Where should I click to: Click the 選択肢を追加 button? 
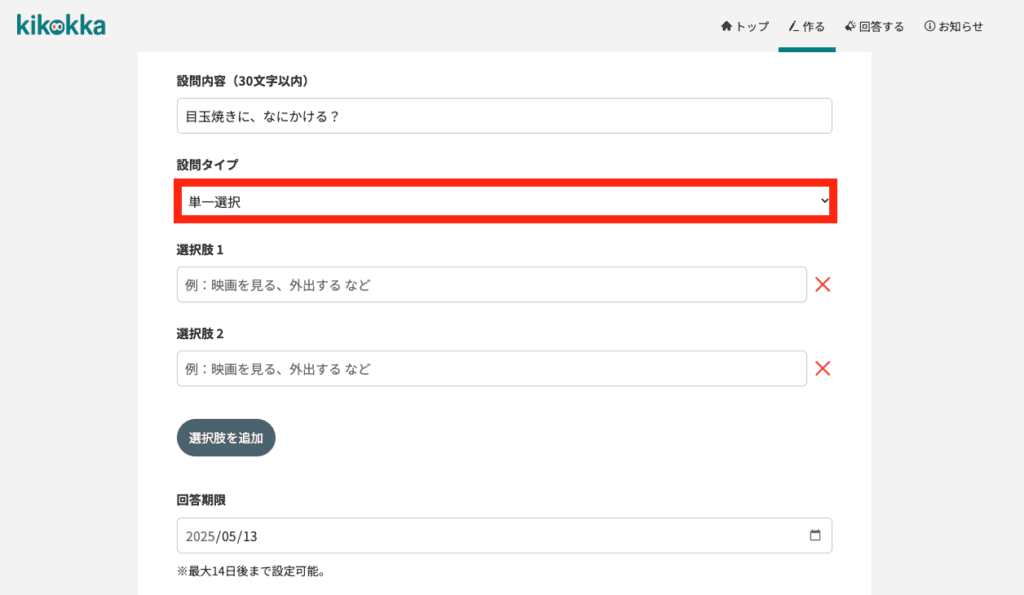(x=226, y=438)
